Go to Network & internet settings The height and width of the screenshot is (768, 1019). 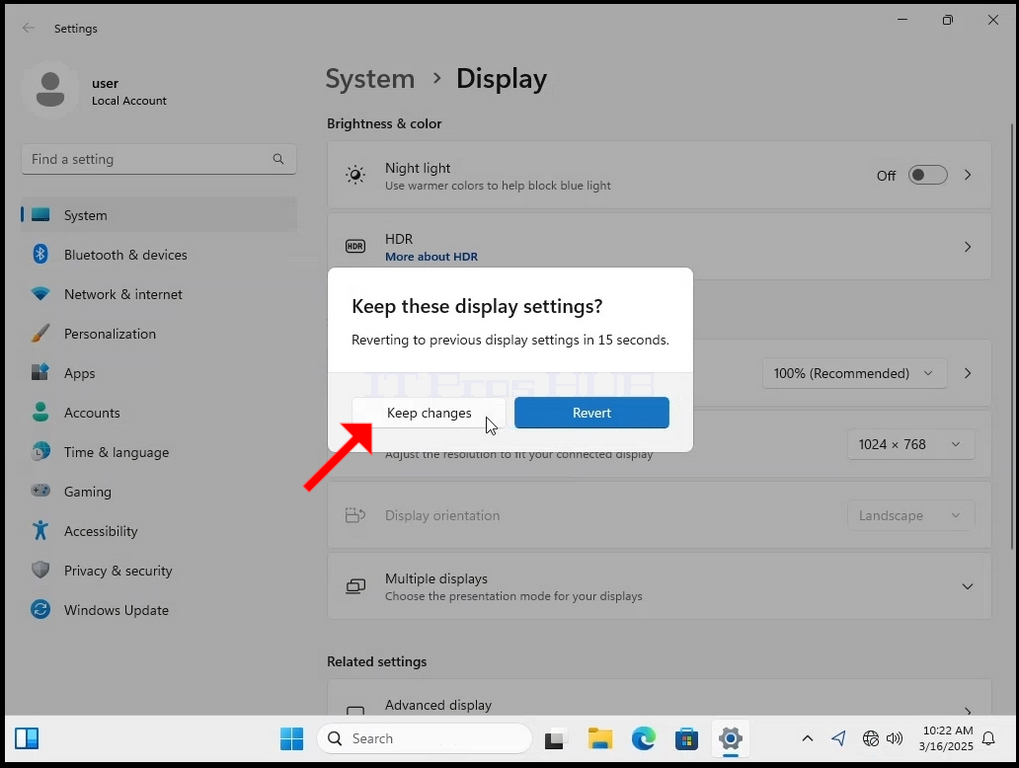[159, 294]
